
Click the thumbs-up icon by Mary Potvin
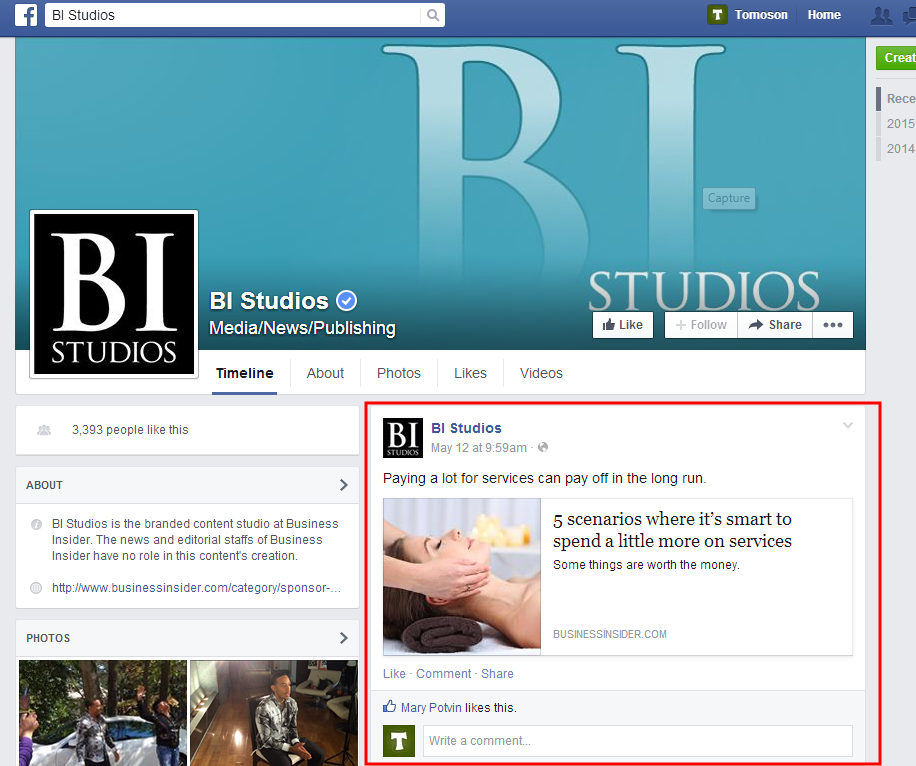pos(390,706)
